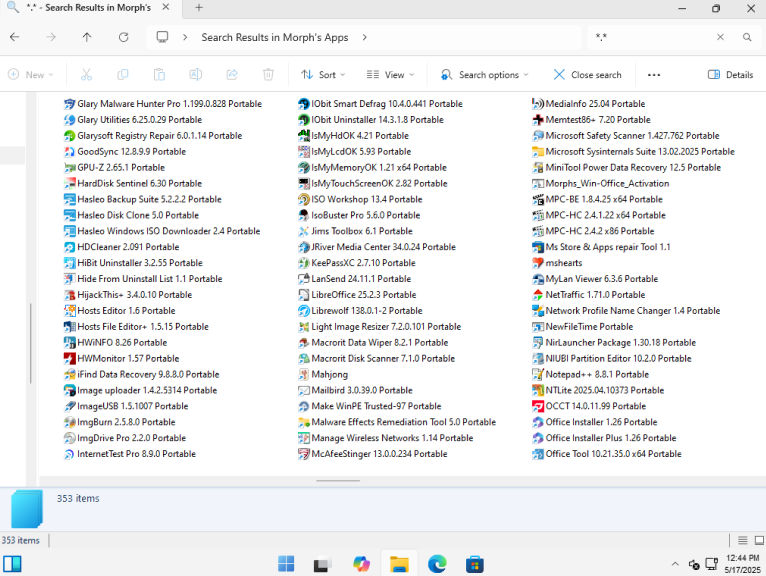Image resolution: width=766 pixels, height=576 pixels.
Task: Select the Notepad++ 8.8.1 Portable icon
Action: 538,375
